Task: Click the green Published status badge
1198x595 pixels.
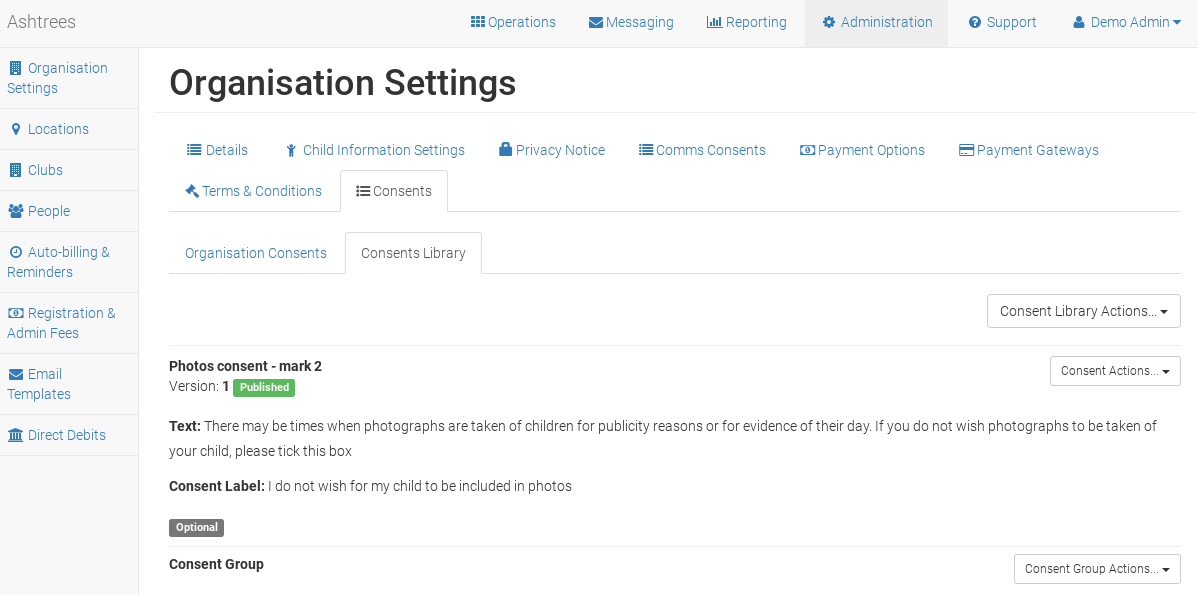Action: 264,388
